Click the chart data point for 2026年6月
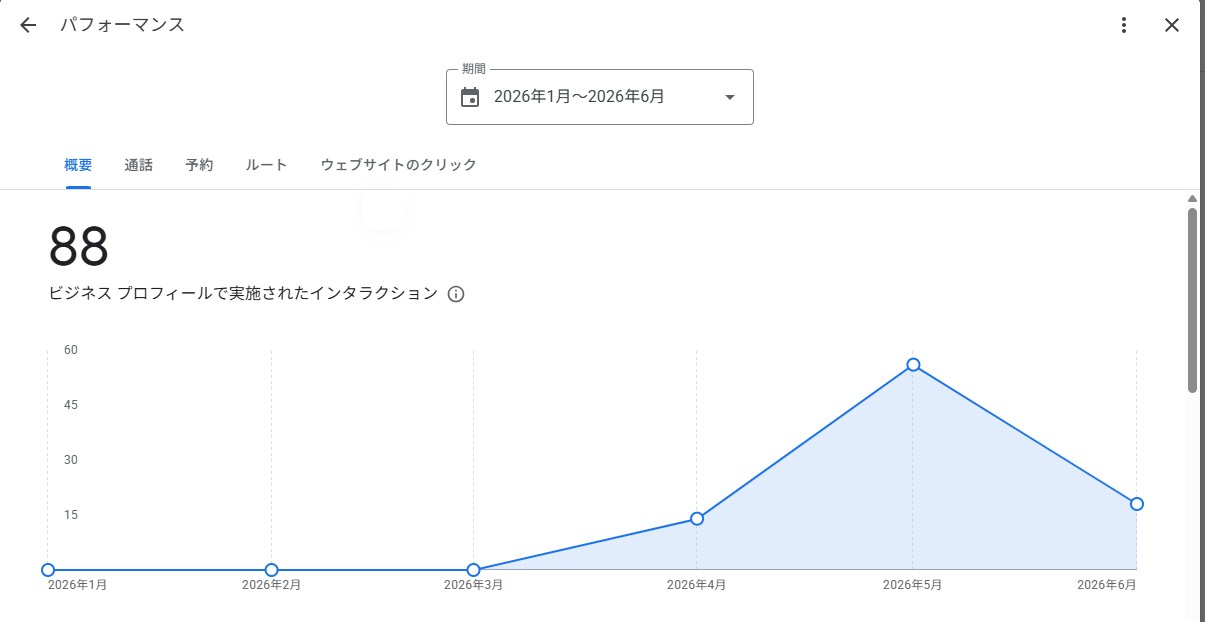 click(x=1137, y=504)
